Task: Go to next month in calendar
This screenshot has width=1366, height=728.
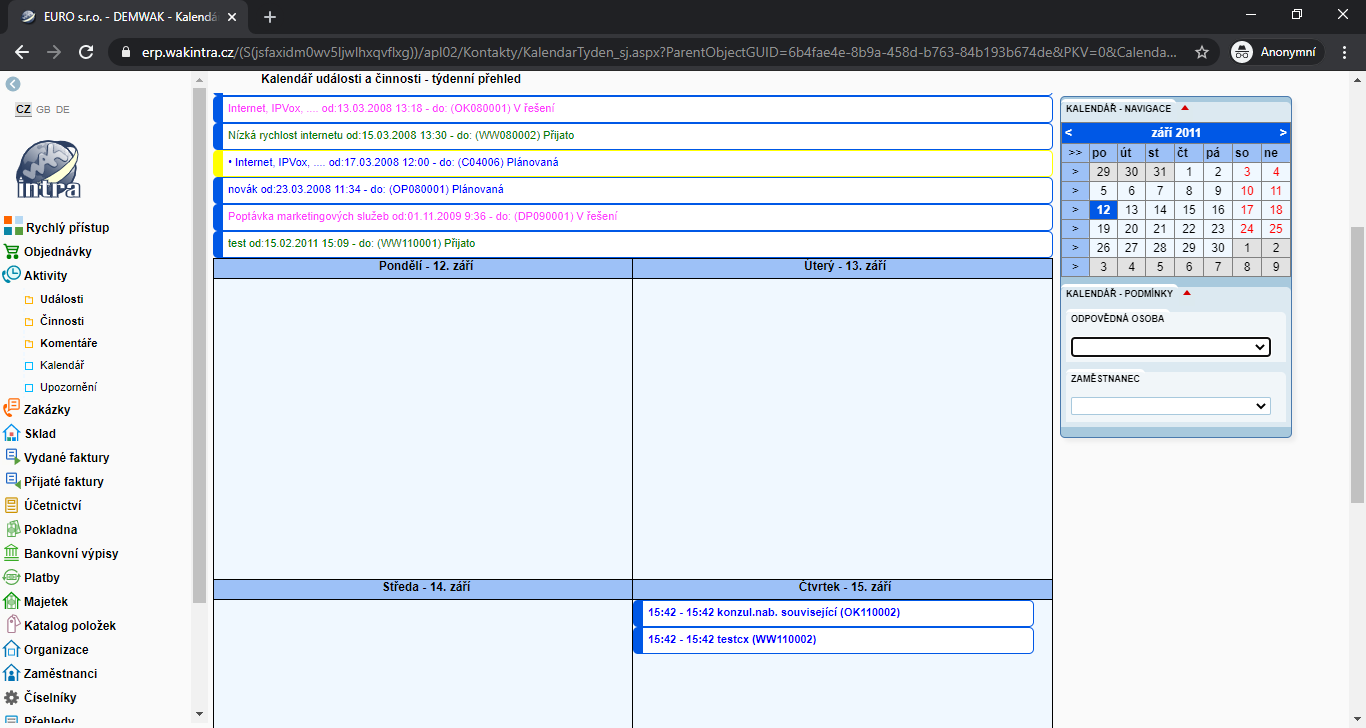Action: [x=1283, y=133]
